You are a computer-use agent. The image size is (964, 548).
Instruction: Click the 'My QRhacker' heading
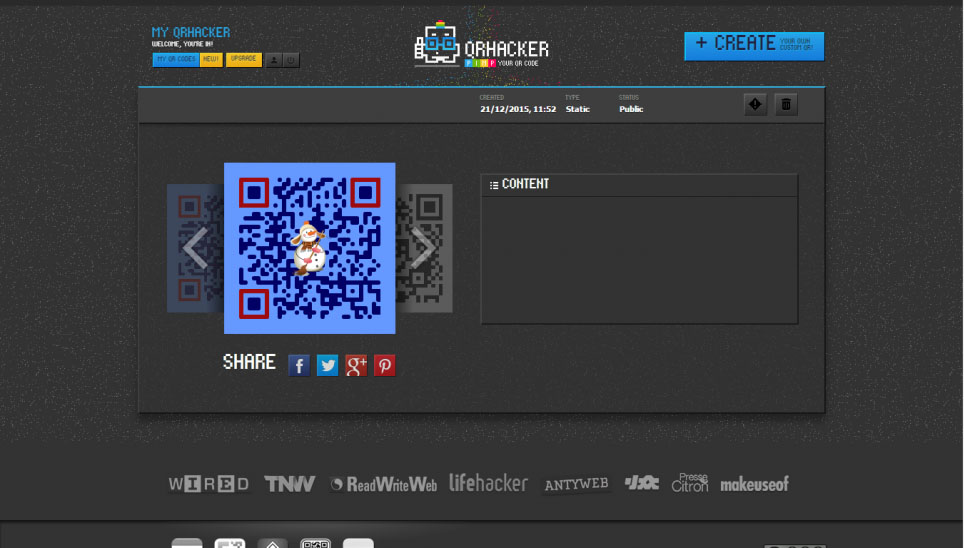[x=191, y=32]
